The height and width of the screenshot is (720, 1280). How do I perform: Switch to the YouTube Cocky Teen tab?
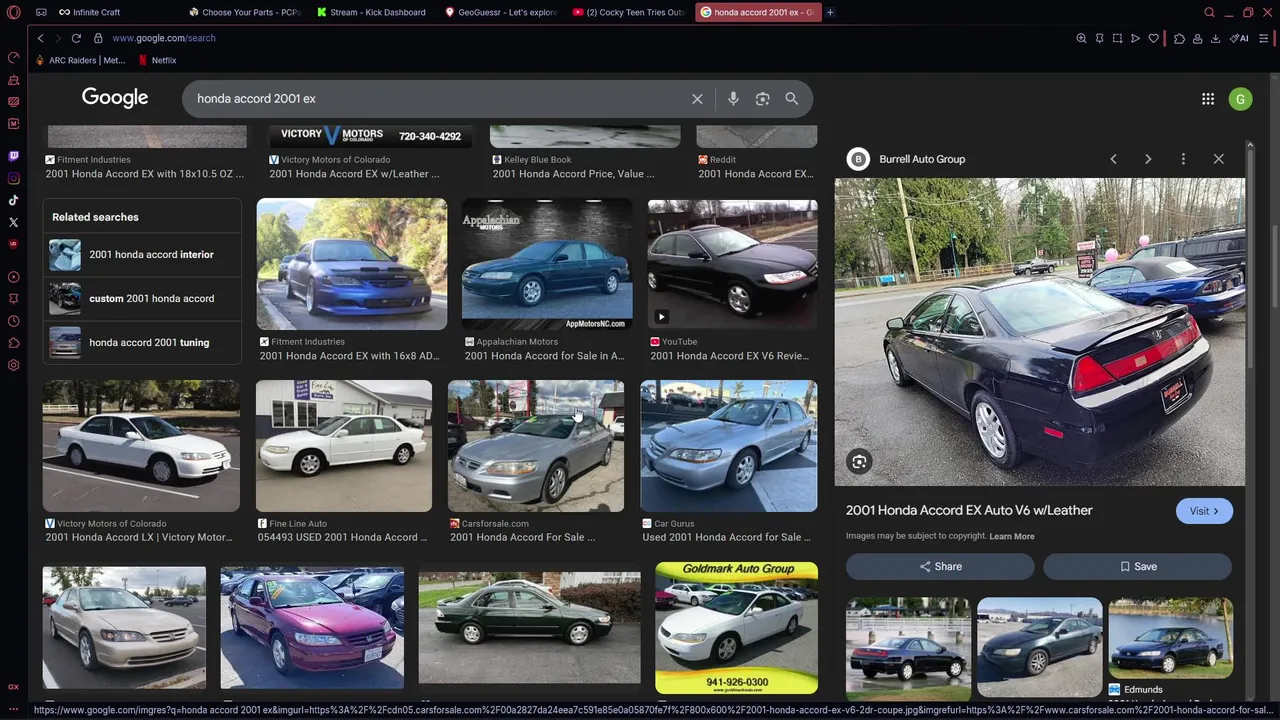coord(628,12)
